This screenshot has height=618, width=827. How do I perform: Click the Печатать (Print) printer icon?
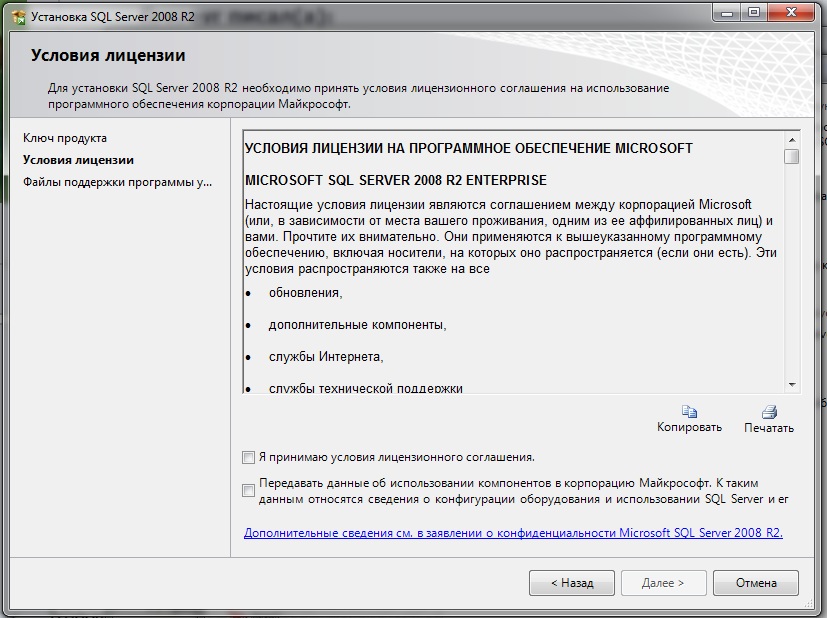click(768, 411)
